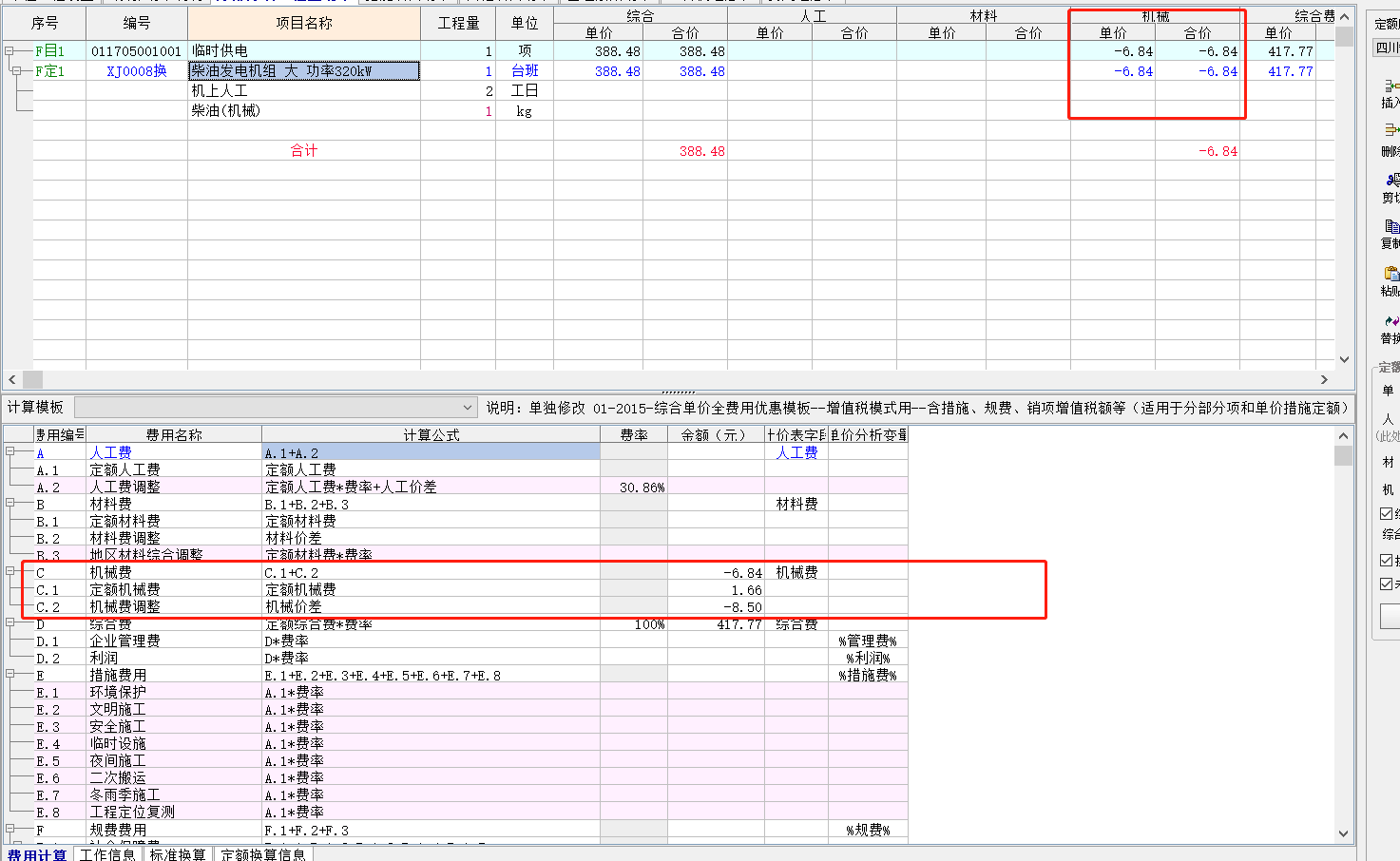Click the 删除 delete icon in right panel

[x=1391, y=129]
